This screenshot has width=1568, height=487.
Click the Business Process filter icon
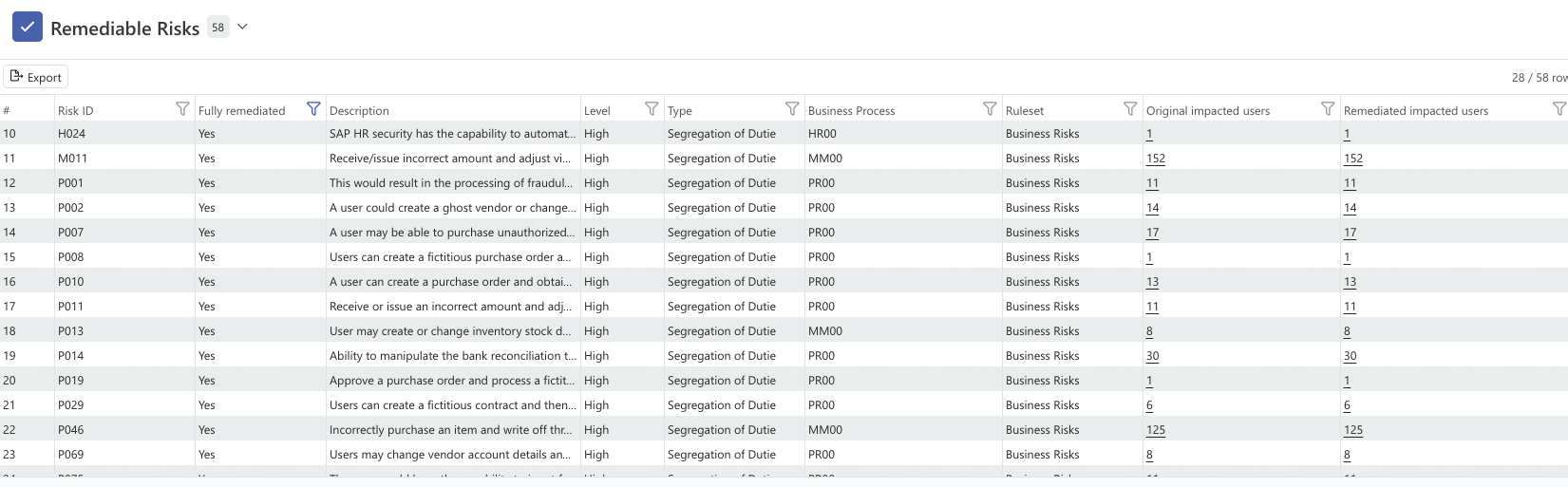coord(990,109)
